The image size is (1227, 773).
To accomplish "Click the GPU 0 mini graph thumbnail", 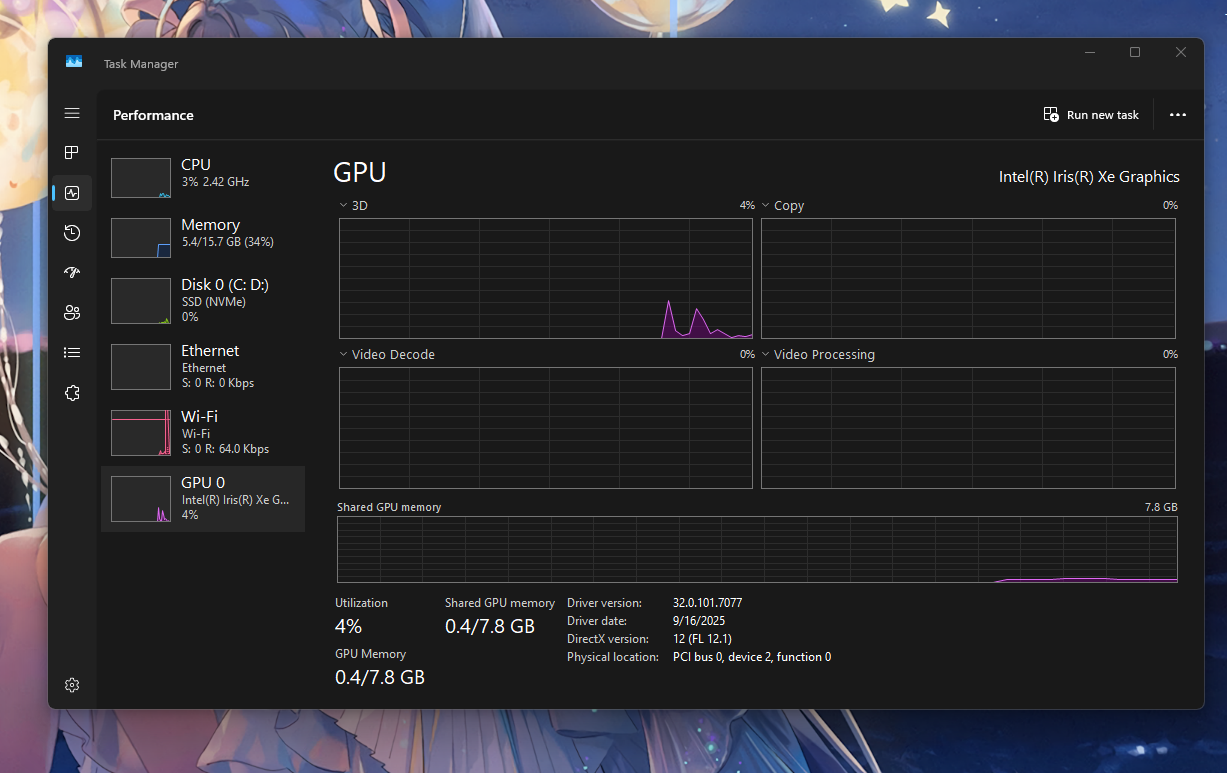I will (141, 498).
